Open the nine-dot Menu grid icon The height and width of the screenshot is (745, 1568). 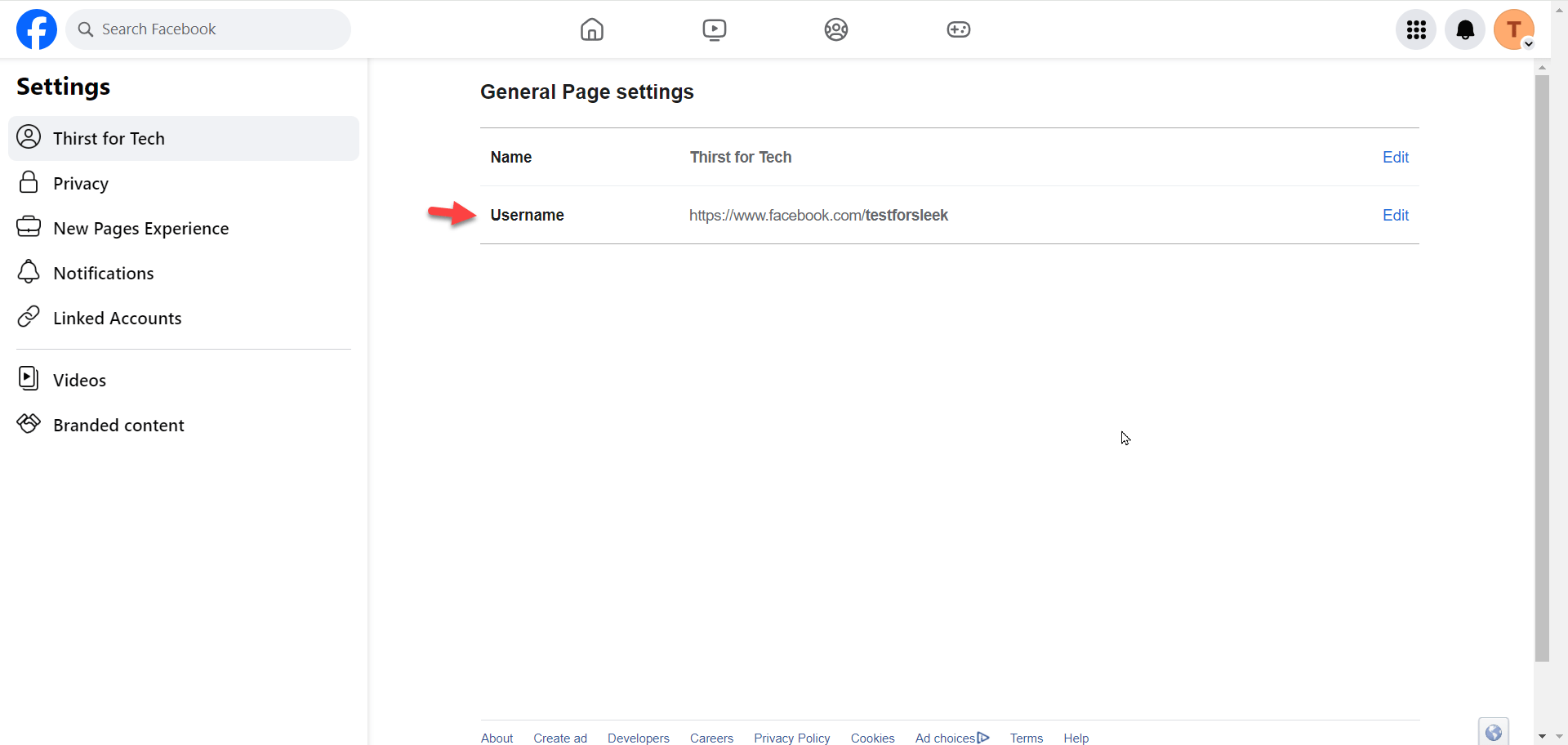tap(1416, 29)
